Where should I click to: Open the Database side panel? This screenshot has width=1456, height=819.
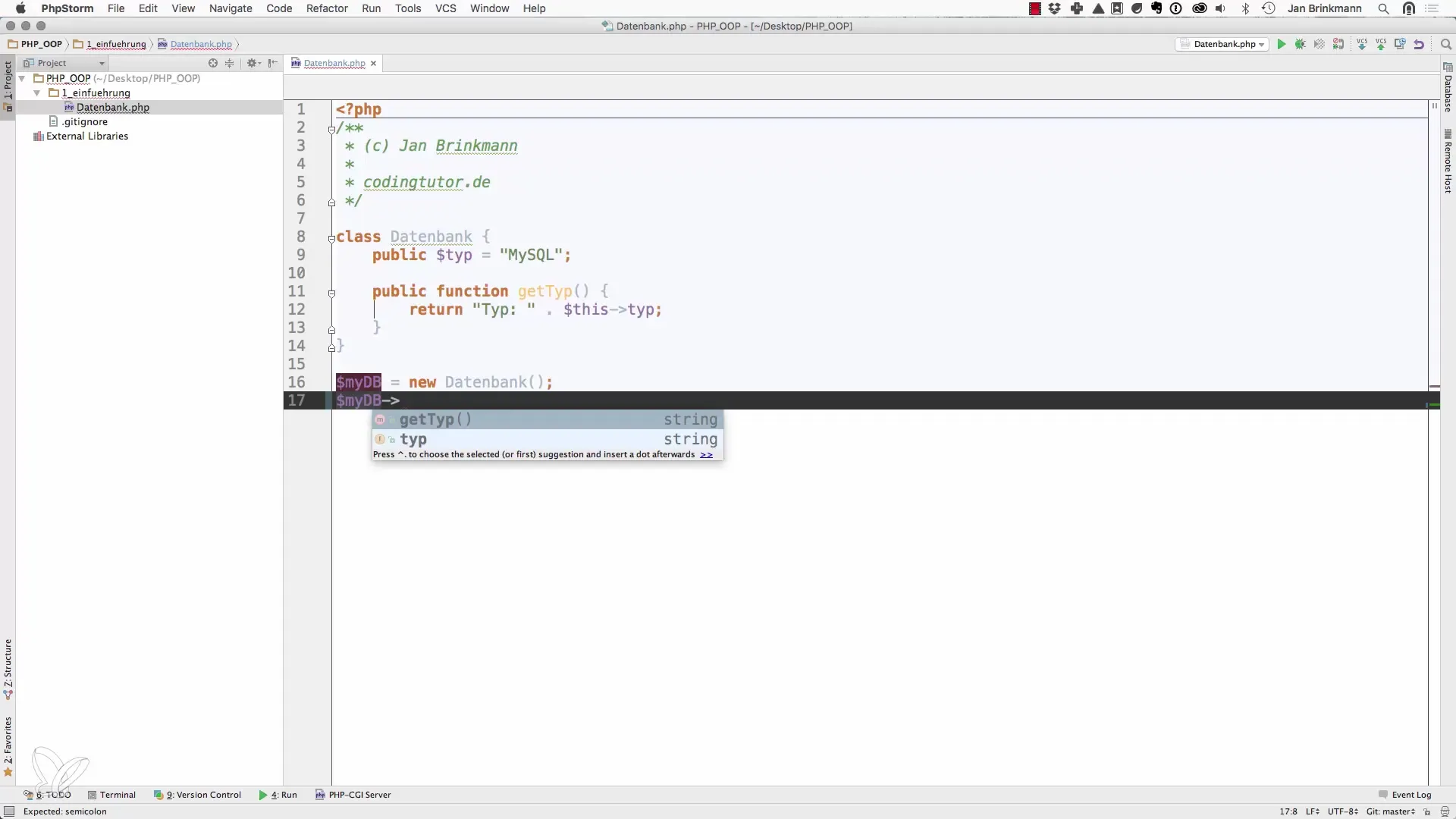pyautogui.click(x=1448, y=87)
